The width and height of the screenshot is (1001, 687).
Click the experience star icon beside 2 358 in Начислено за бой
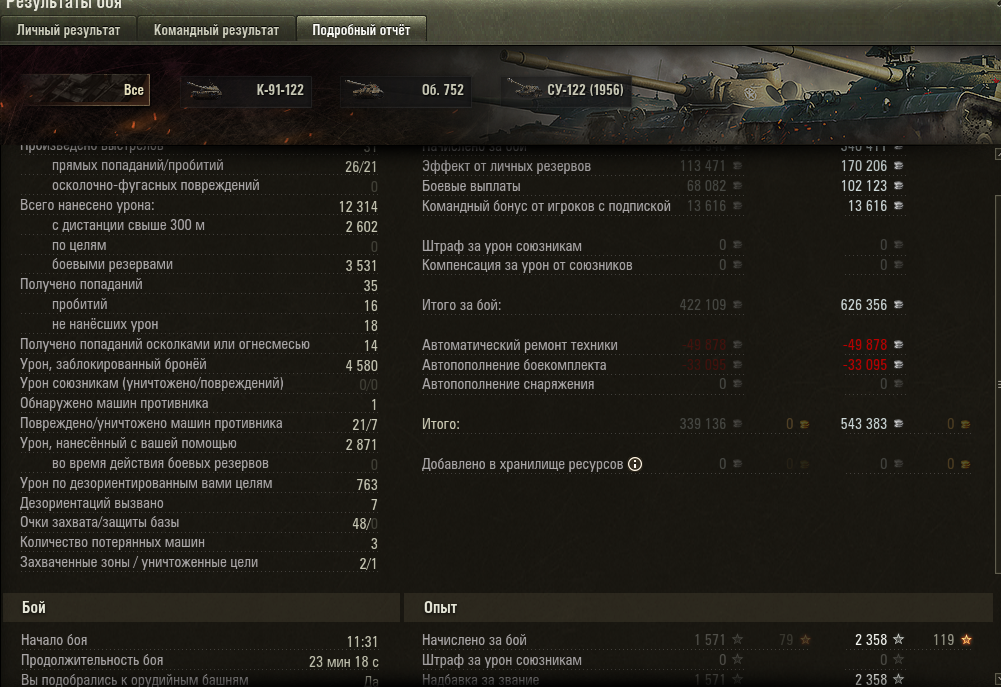click(x=898, y=639)
